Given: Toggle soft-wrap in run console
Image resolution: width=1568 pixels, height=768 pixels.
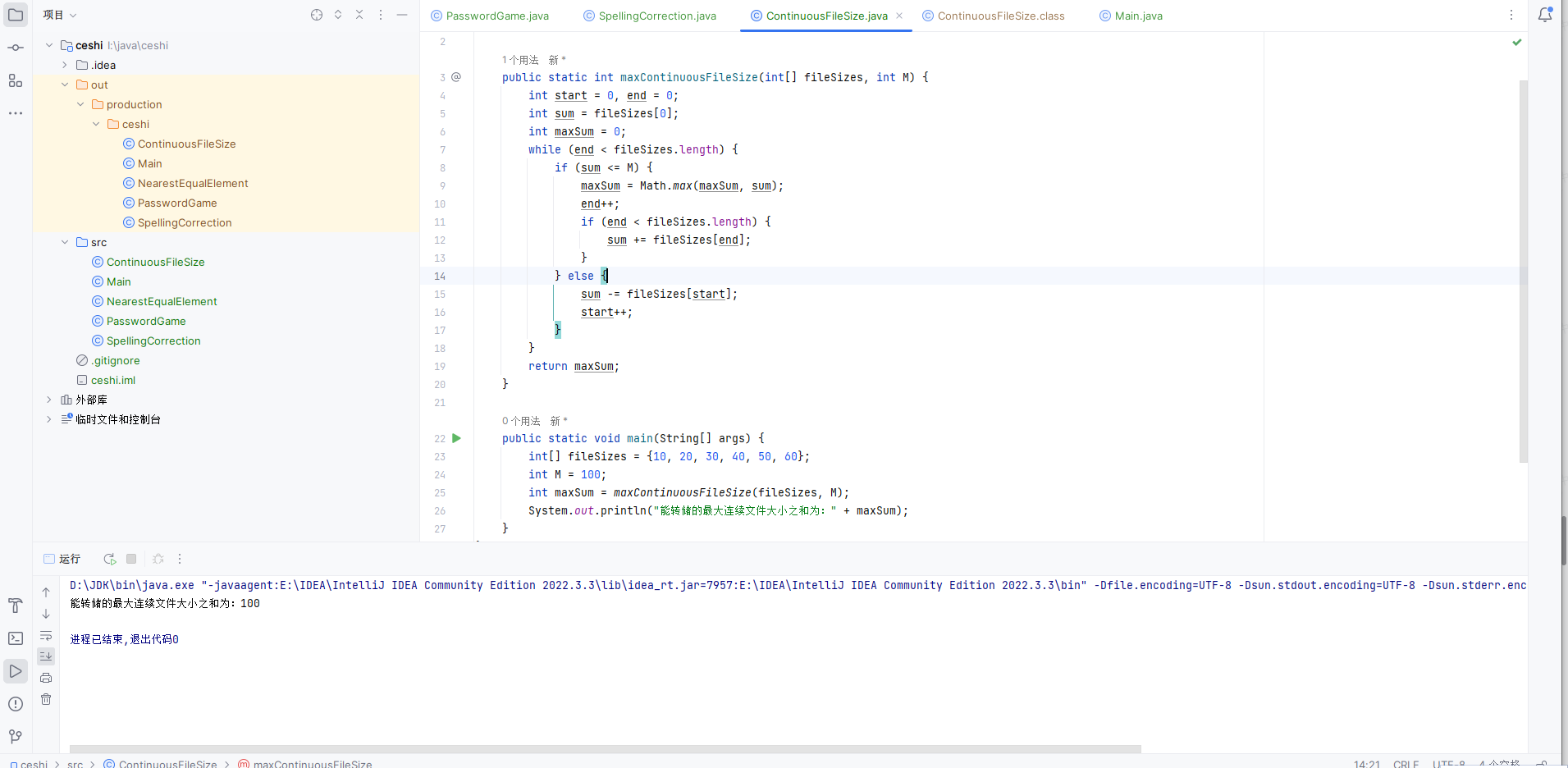Looking at the screenshot, I should [46, 635].
